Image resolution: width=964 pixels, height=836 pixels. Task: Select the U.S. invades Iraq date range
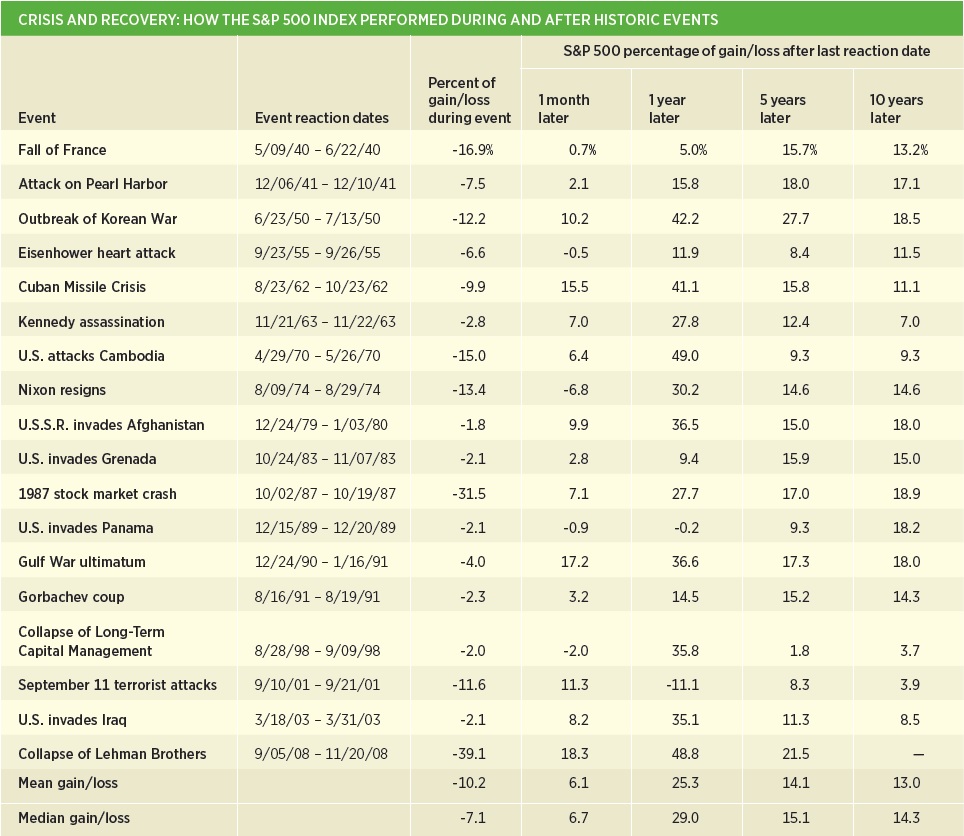[x=317, y=719]
